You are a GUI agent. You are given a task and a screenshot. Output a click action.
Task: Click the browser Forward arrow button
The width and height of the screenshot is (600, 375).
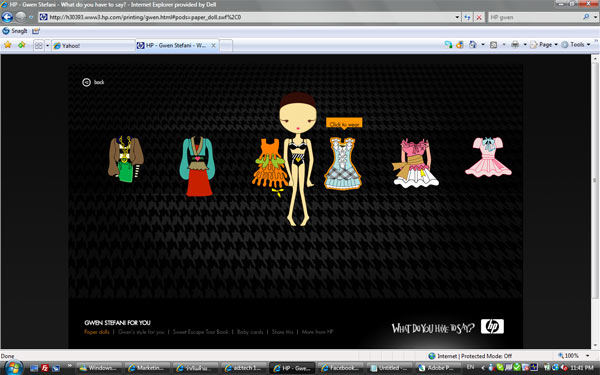pos(21,17)
